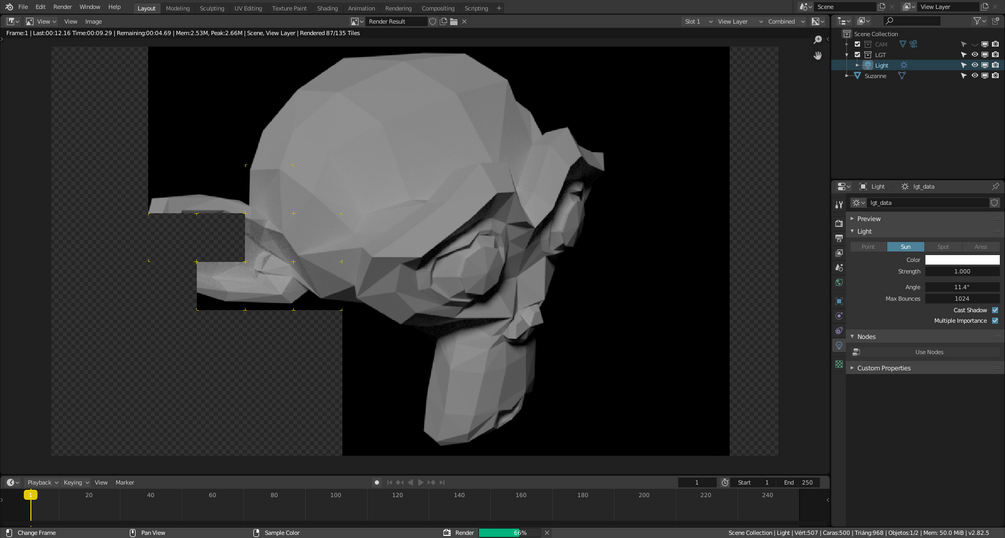Toggle fake user shield beside Render Result
This screenshot has height=538, width=1005.
tap(433, 21)
